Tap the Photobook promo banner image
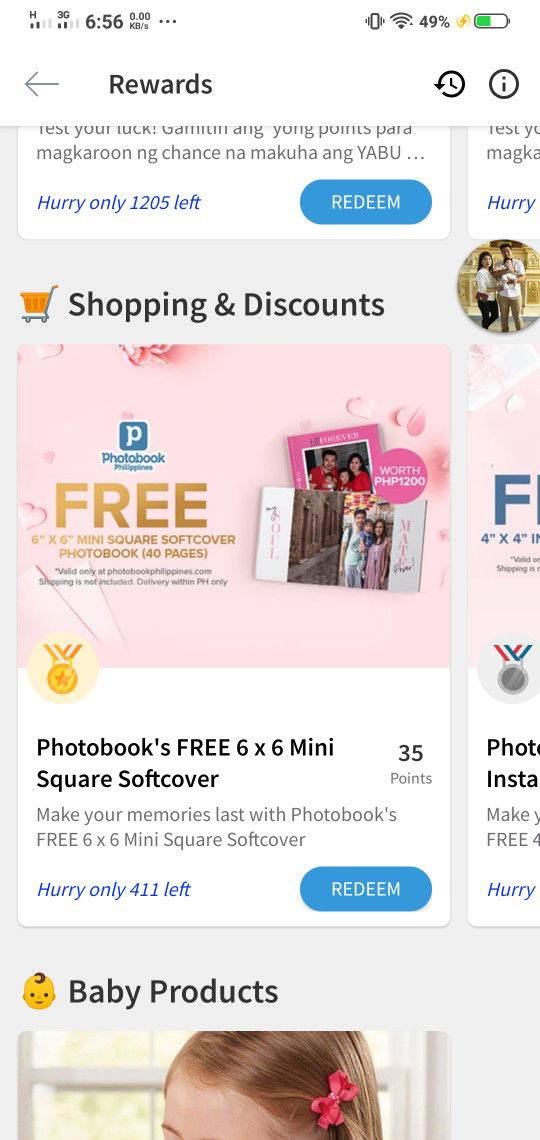The height and width of the screenshot is (1140, 540). coord(234,506)
